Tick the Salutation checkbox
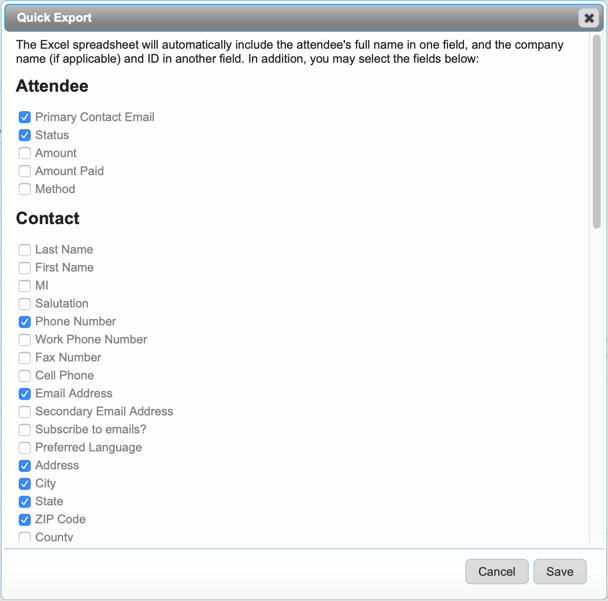 (x=25, y=304)
